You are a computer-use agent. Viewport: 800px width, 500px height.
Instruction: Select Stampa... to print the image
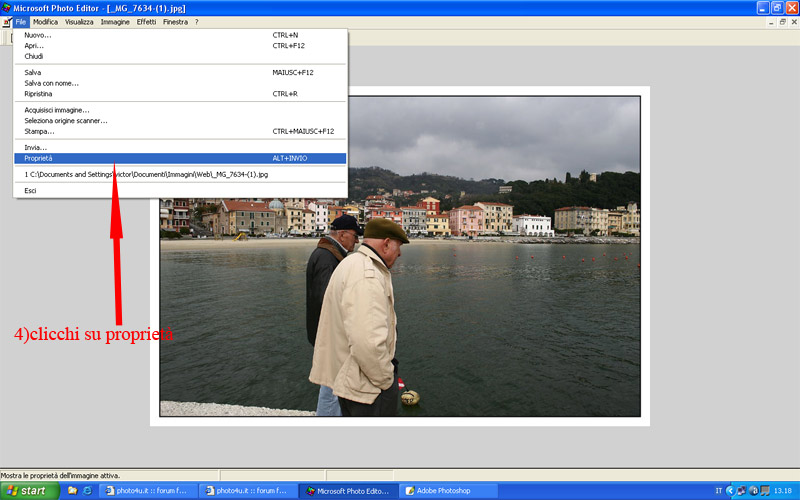pyautogui.click(x=40, y=131)
